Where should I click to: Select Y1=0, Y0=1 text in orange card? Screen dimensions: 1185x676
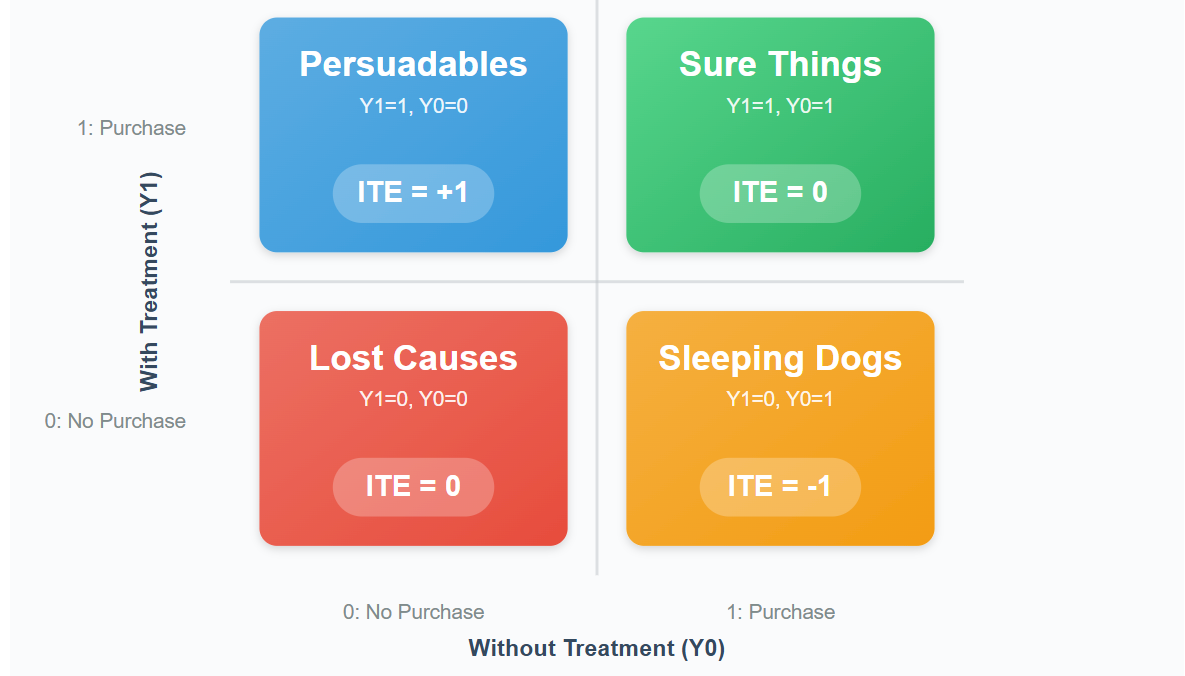[x=780, y=399]
